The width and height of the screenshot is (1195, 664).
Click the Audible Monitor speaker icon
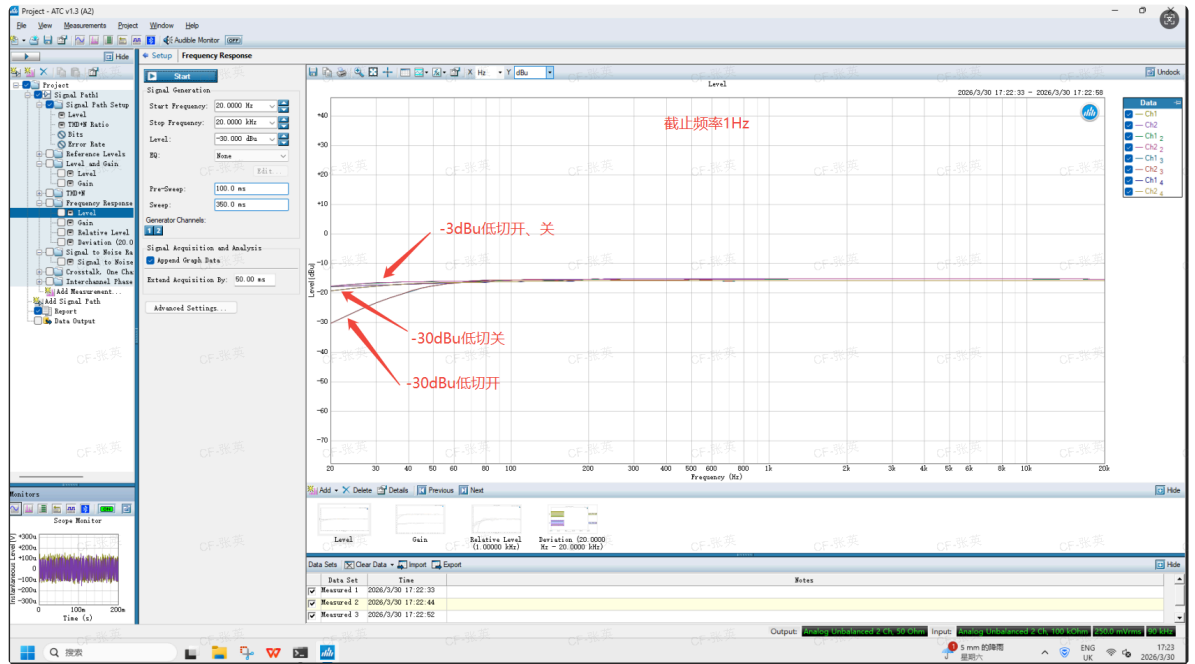coord(168,40)
